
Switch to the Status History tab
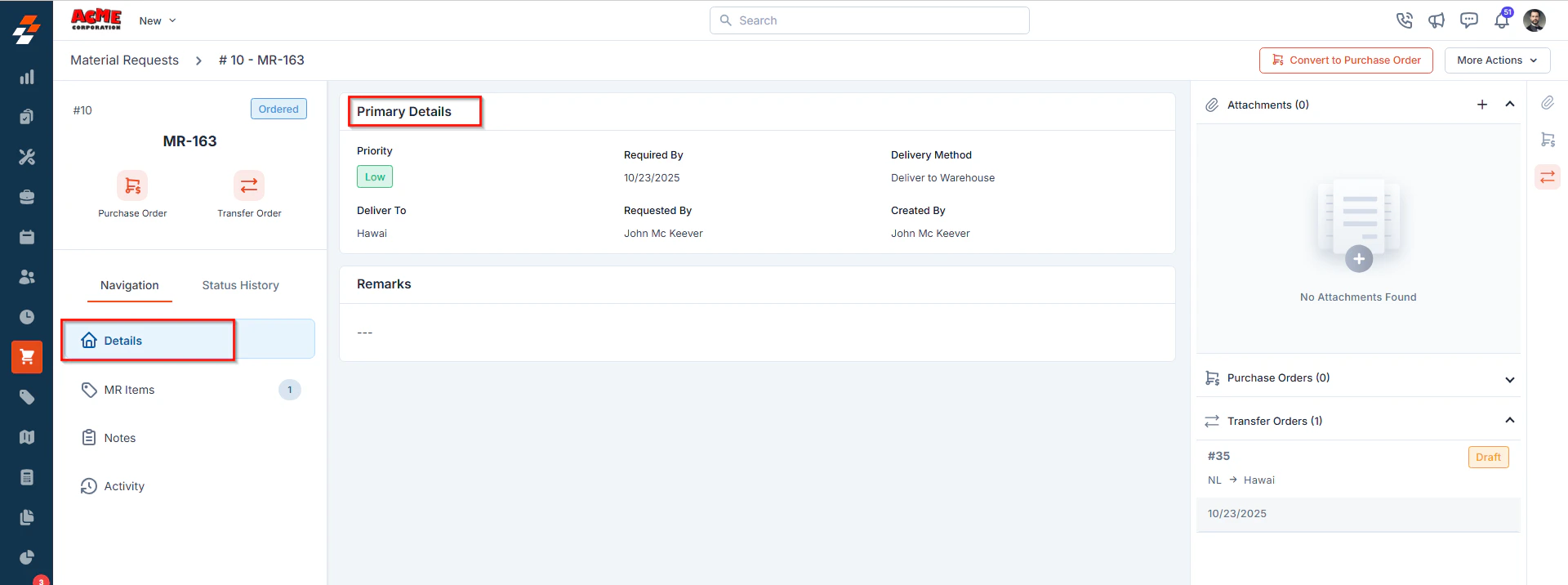click(x=241, y=285)
